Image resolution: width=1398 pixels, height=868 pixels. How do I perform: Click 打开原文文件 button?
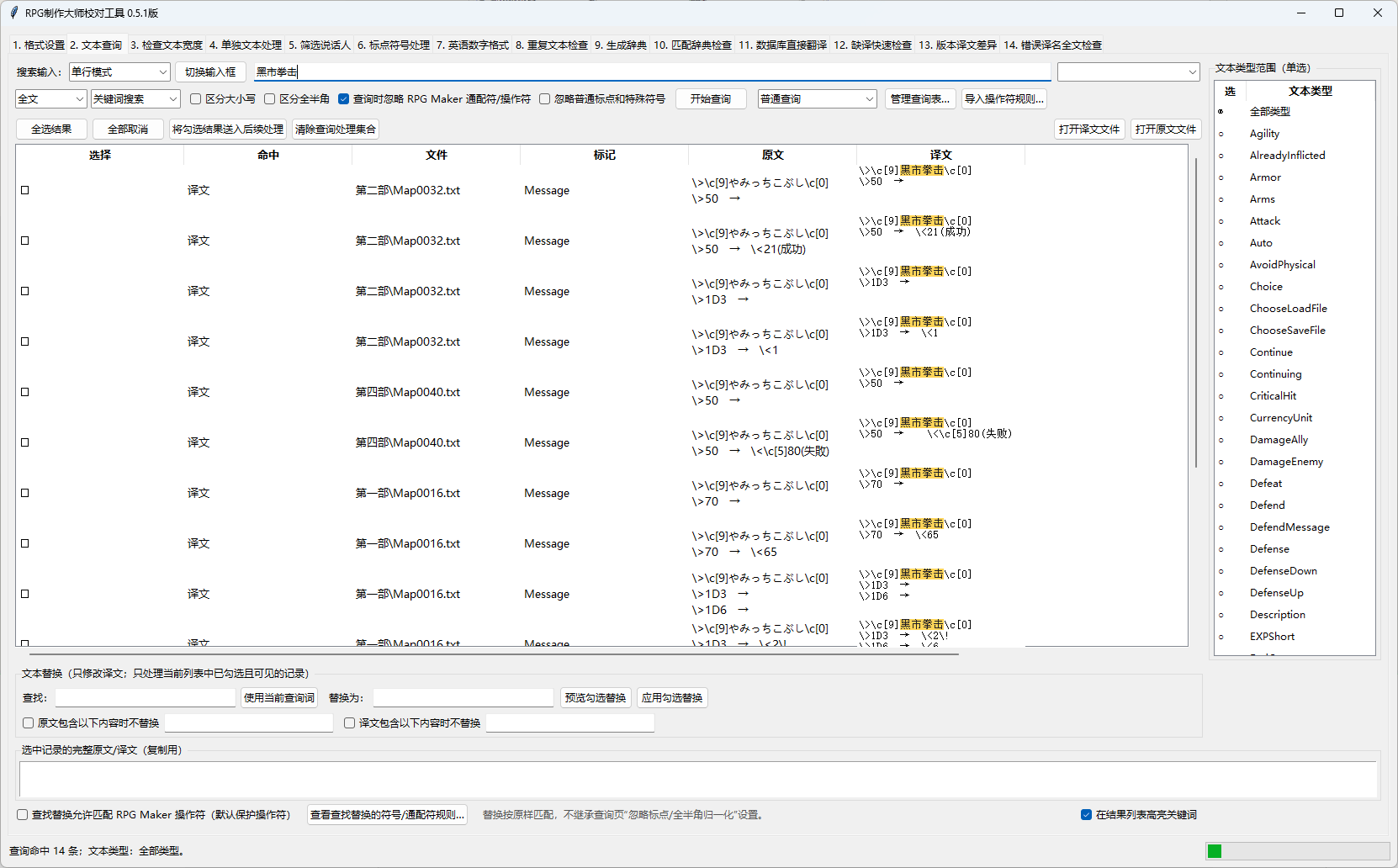(1166, 129)
